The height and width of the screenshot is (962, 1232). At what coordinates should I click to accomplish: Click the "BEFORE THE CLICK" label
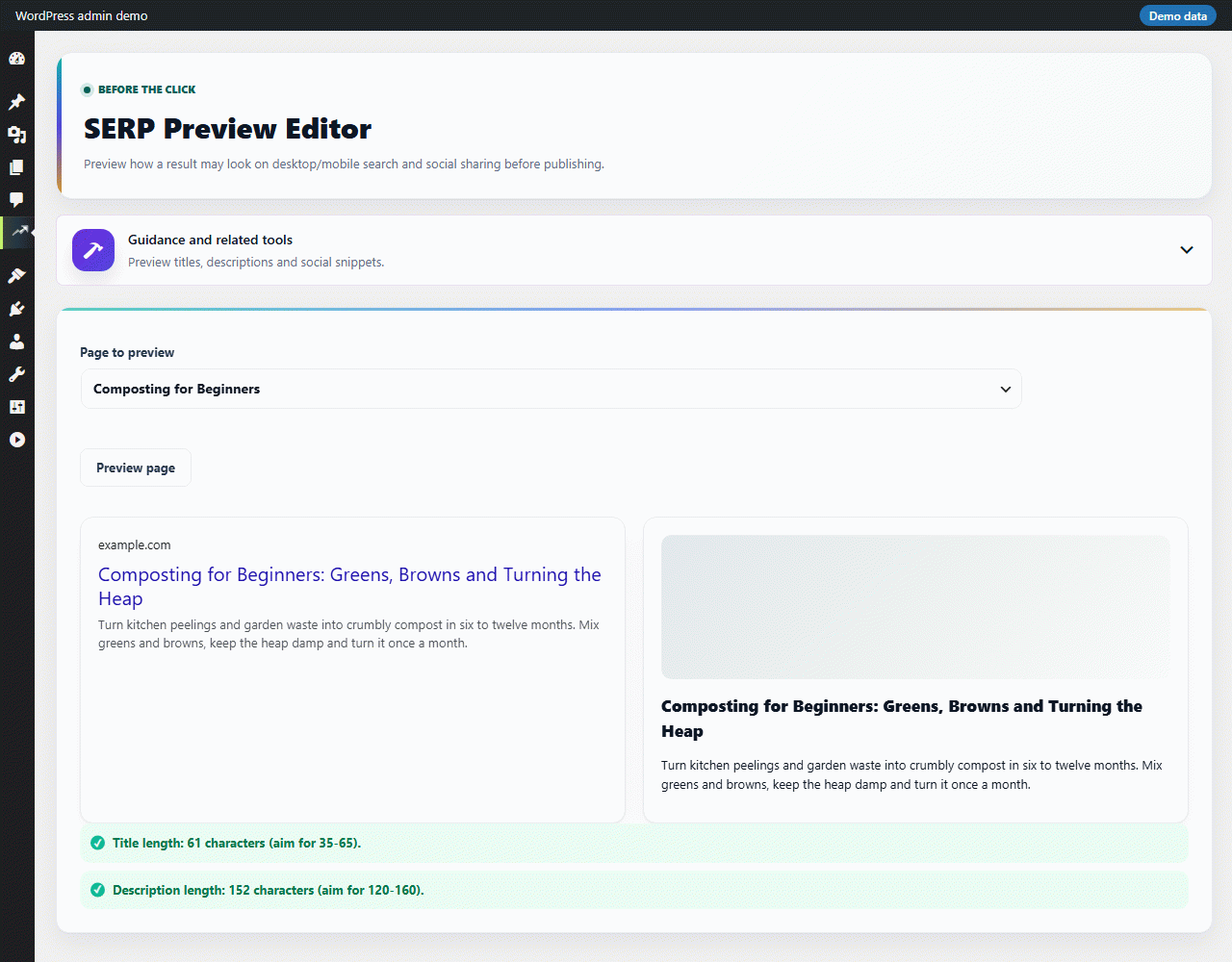tap(146, 89)
